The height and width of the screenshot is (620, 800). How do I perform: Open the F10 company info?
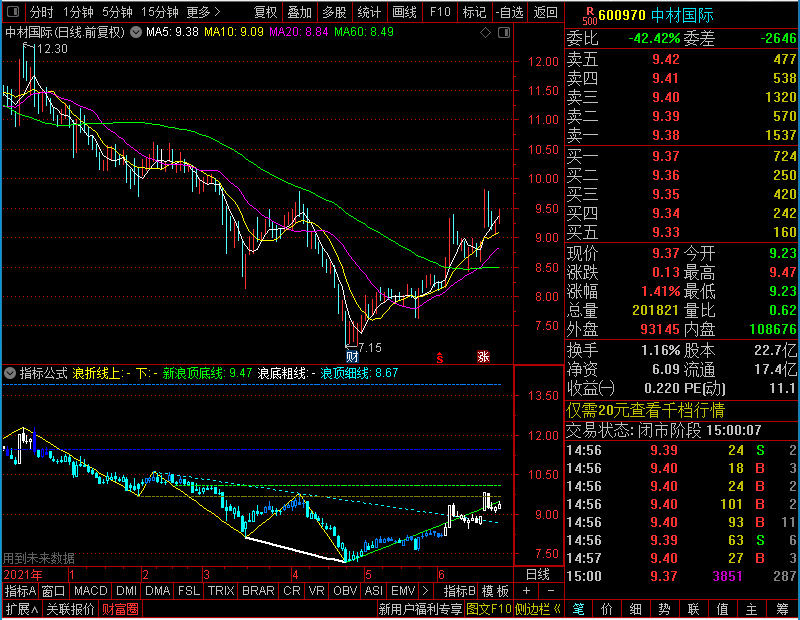pyautogui.click(x=440, y=12)
